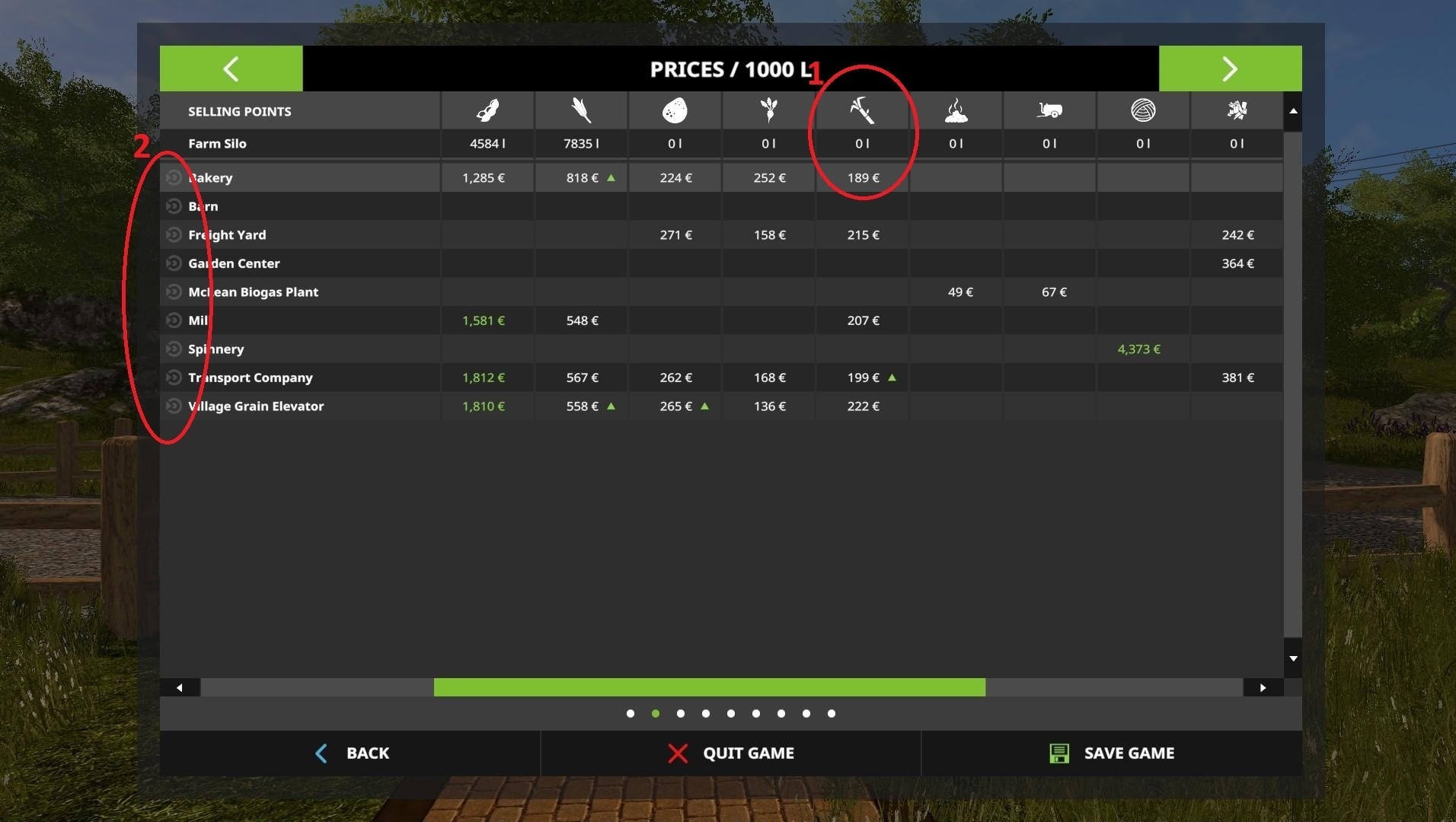Click the sugar beet column icon
This screenshot has height=822, width=1456.
(769, 111)
